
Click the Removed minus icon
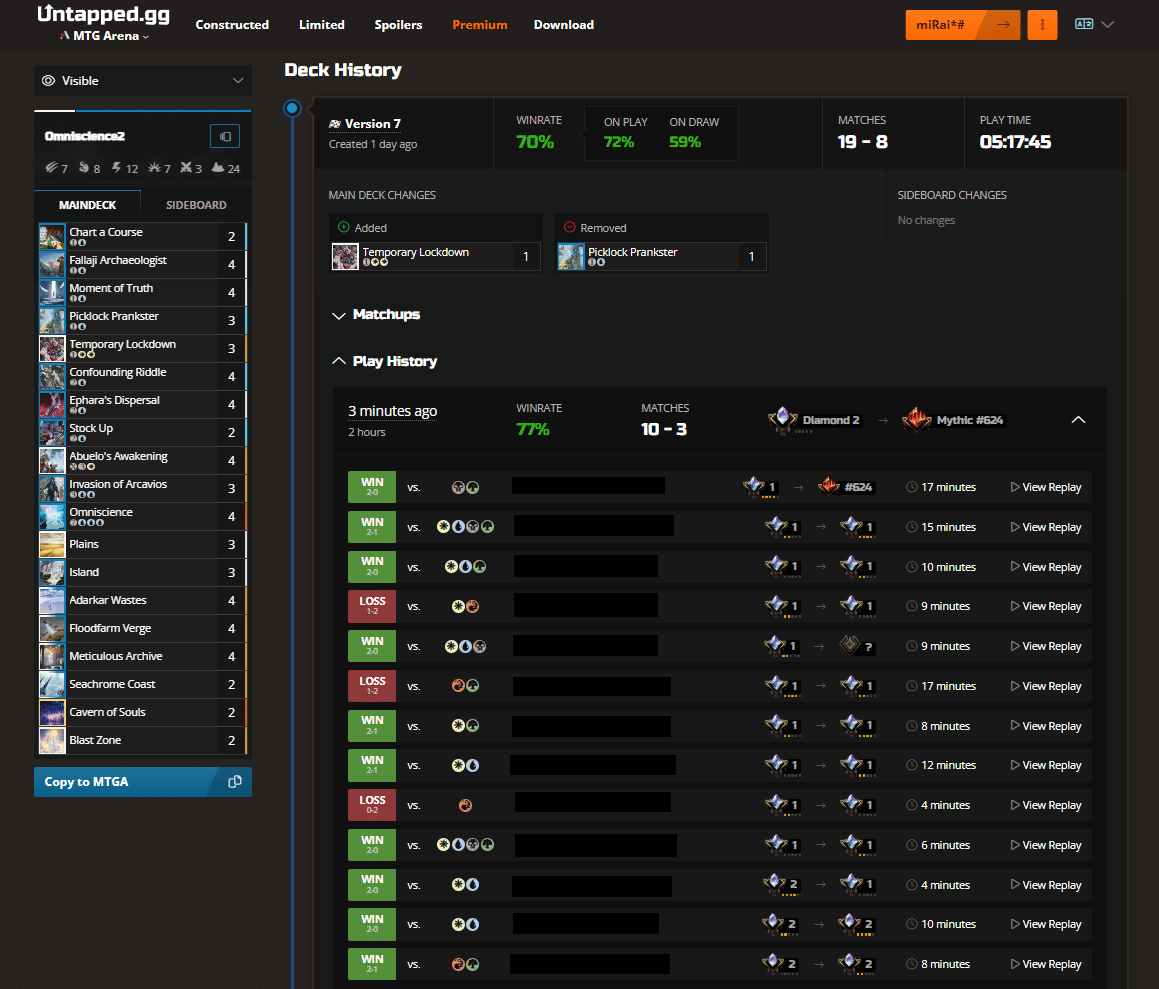pyautogui.click(x=570, y=228)
